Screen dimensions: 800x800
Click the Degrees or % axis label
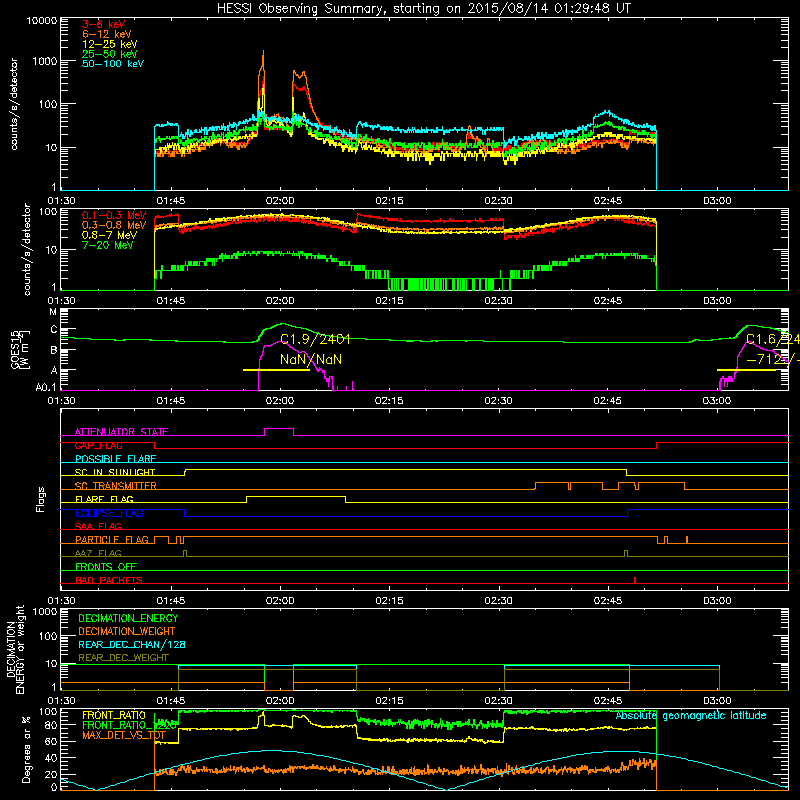(26, 749)
